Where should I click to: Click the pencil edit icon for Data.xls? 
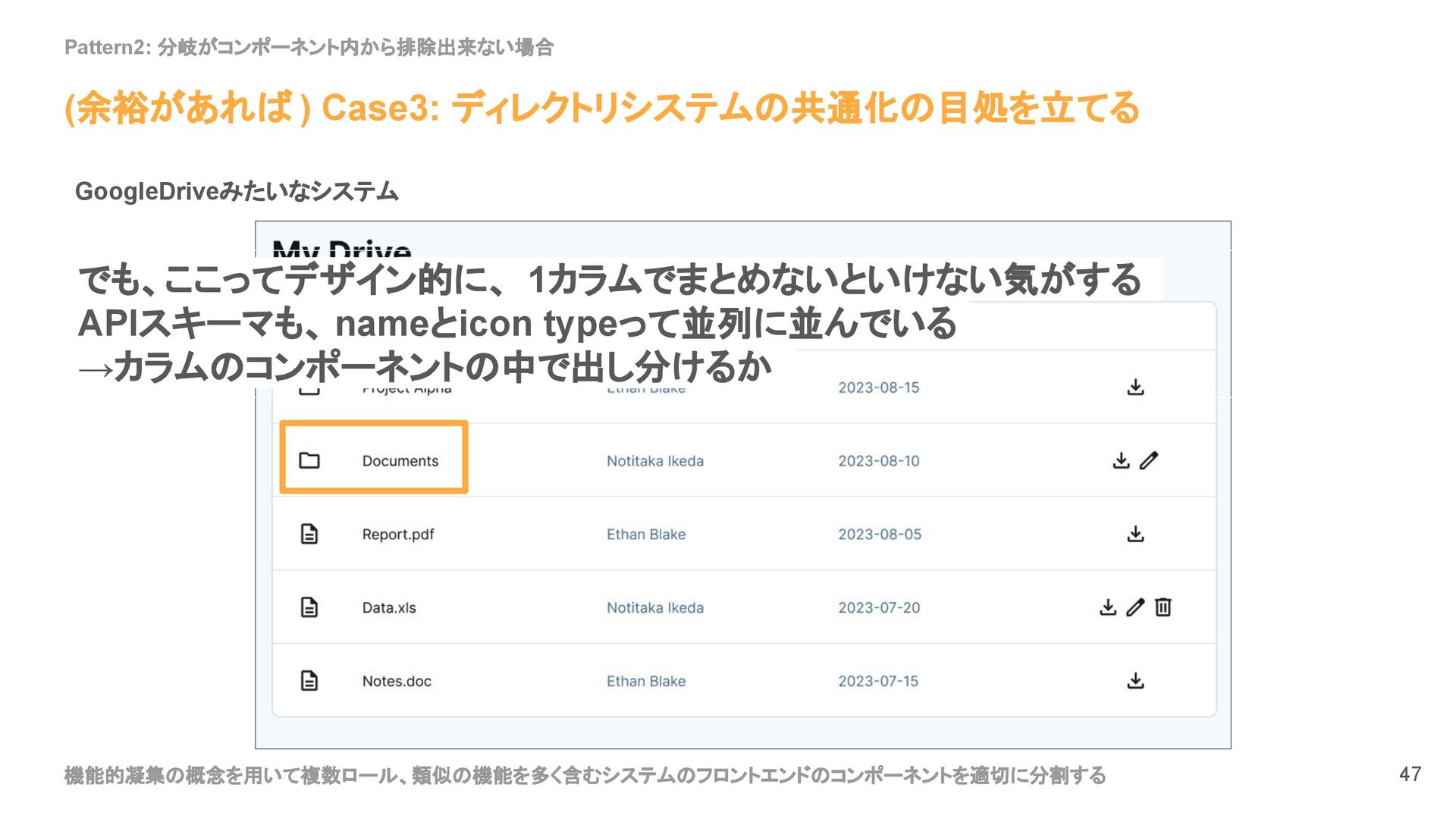point(1135,607)
